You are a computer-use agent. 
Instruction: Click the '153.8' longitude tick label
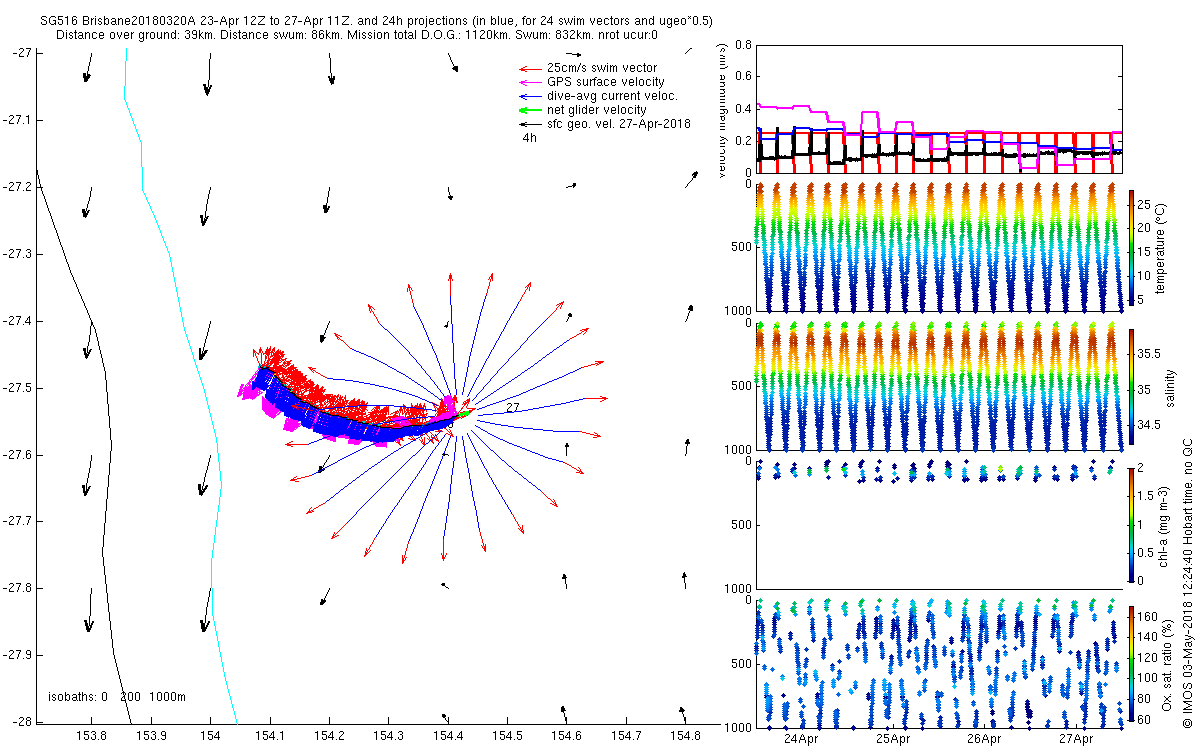tap(92, 737)
